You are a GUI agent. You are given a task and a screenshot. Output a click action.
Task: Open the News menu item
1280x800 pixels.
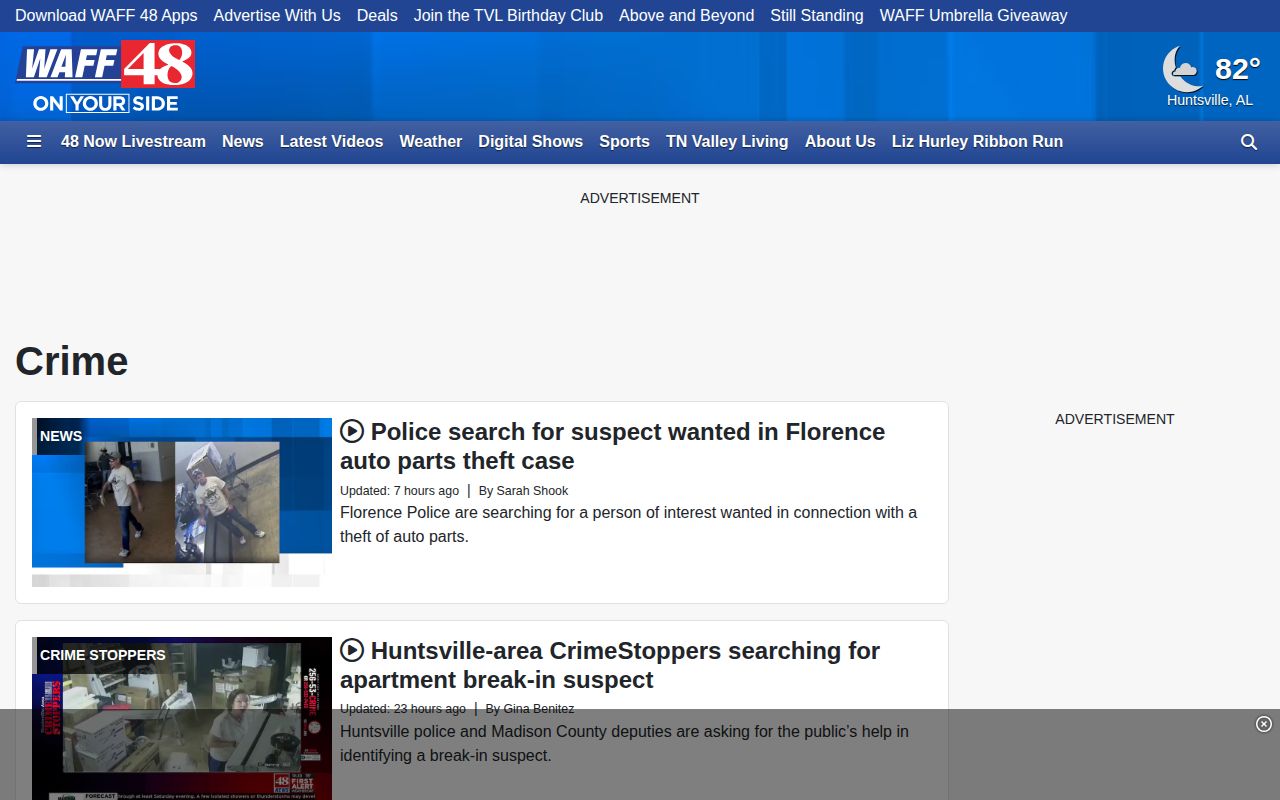coord(243,142)
